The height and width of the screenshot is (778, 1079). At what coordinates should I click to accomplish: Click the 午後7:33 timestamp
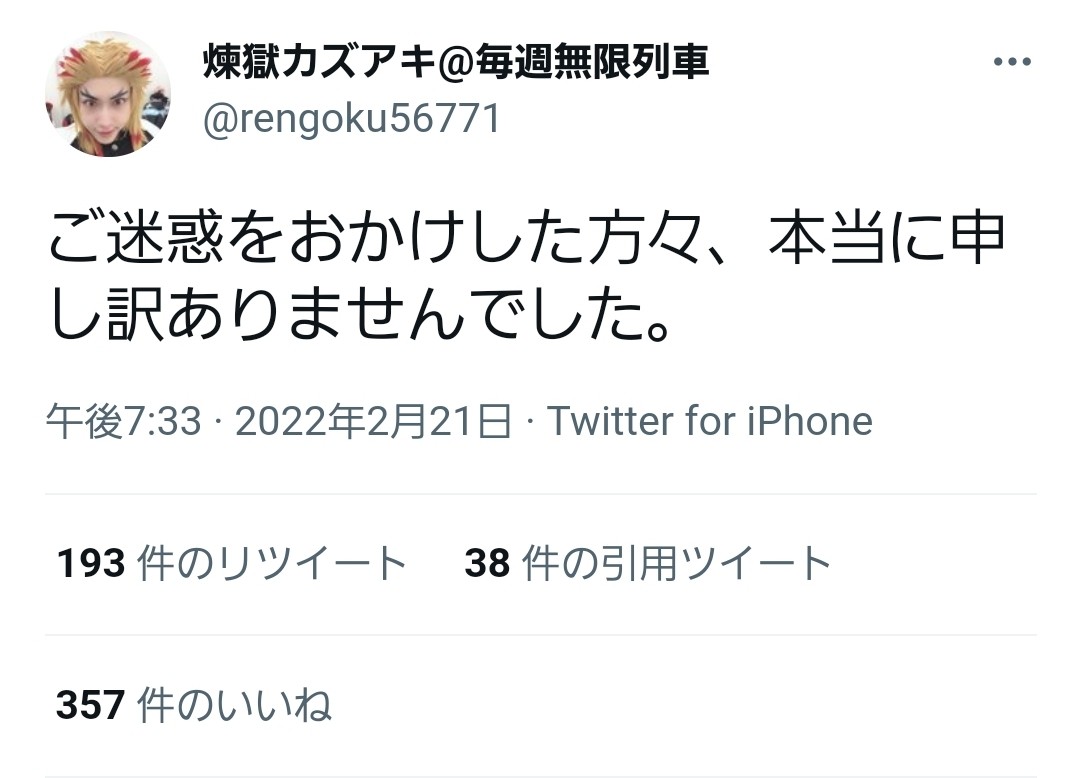click(124, 421)
